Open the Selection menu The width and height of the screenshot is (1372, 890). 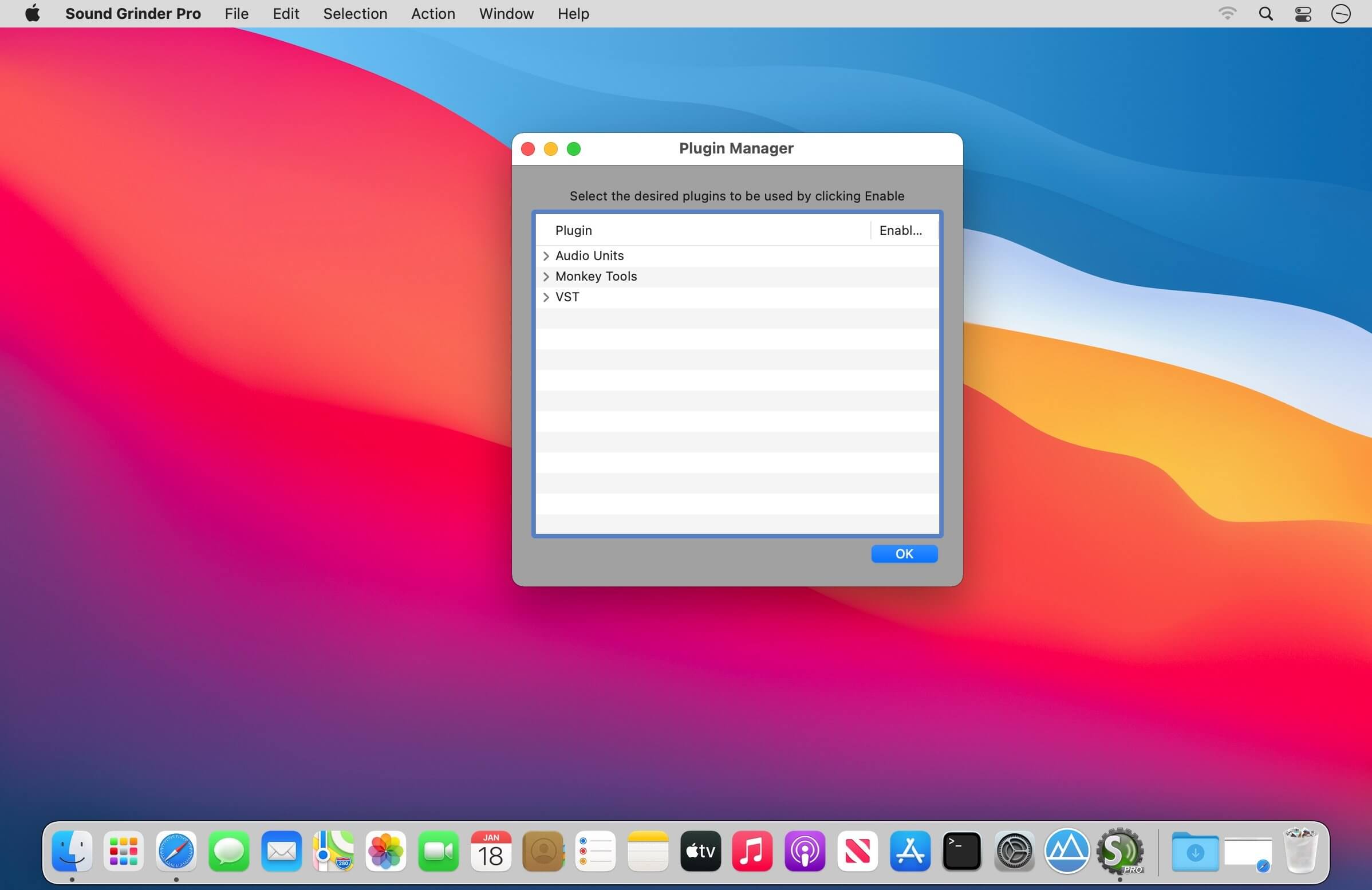pos(354,14)
